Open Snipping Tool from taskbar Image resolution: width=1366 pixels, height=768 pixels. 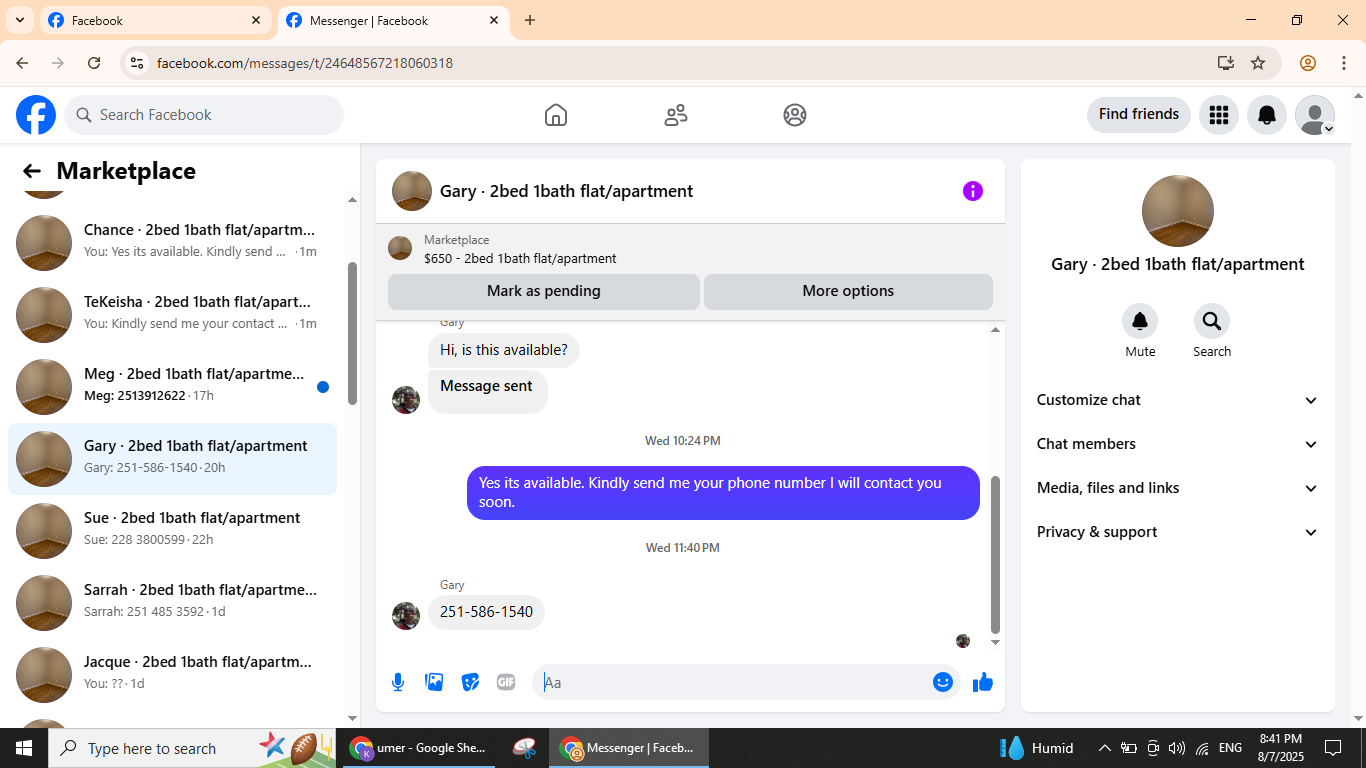click(523, 748)
